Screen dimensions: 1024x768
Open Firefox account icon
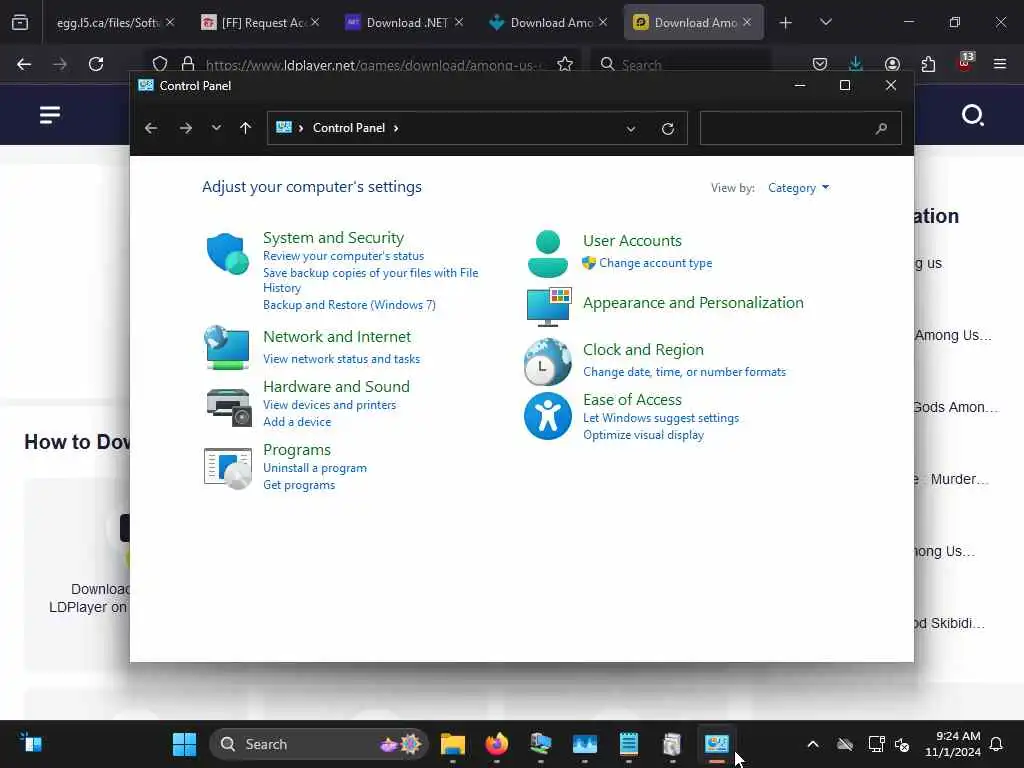tap(892, 64)
